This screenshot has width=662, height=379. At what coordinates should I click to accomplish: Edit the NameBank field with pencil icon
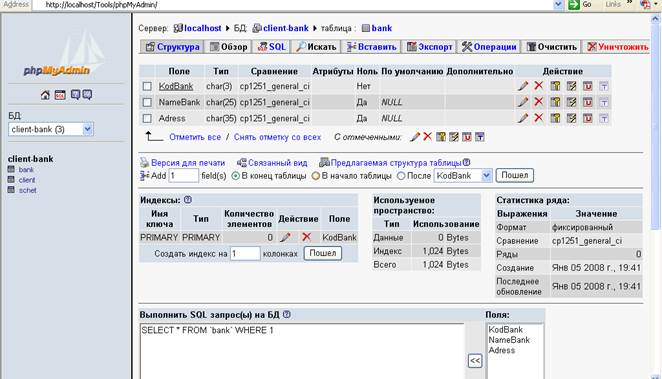point(523,102)
